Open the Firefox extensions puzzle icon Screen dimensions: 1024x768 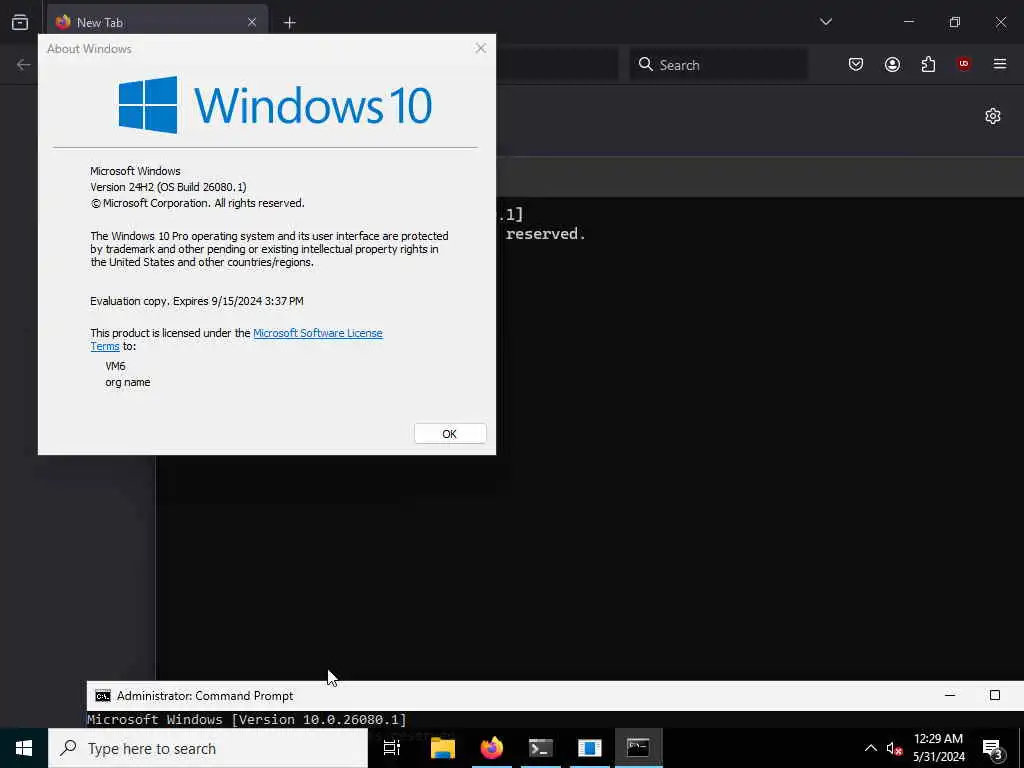(928, 64)
